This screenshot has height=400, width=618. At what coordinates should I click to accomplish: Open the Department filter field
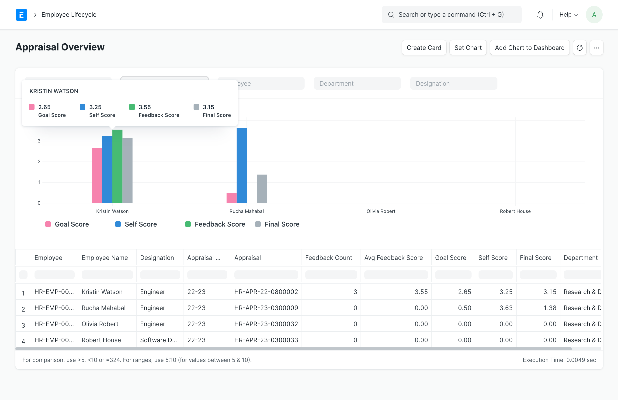tap(358, 84)
